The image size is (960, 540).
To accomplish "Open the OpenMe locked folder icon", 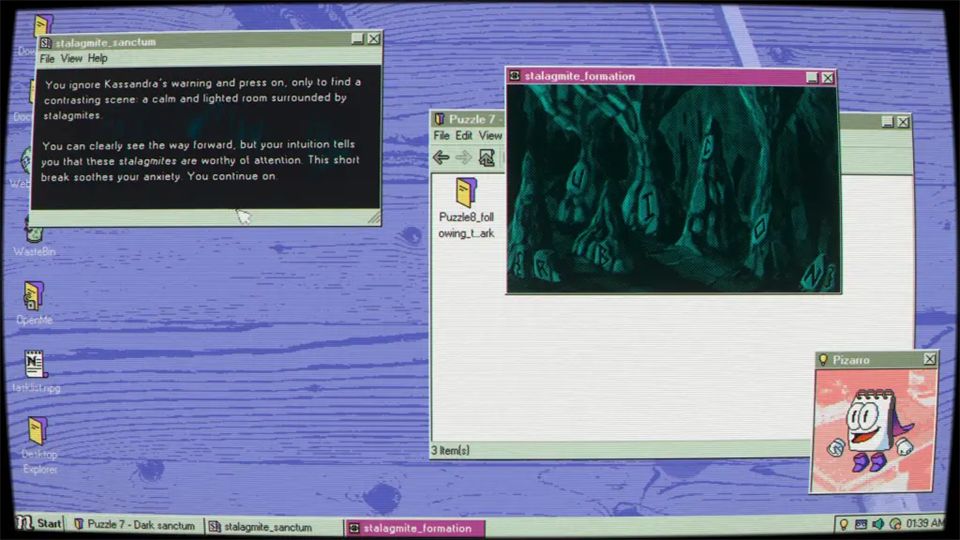I will point(34,296).
